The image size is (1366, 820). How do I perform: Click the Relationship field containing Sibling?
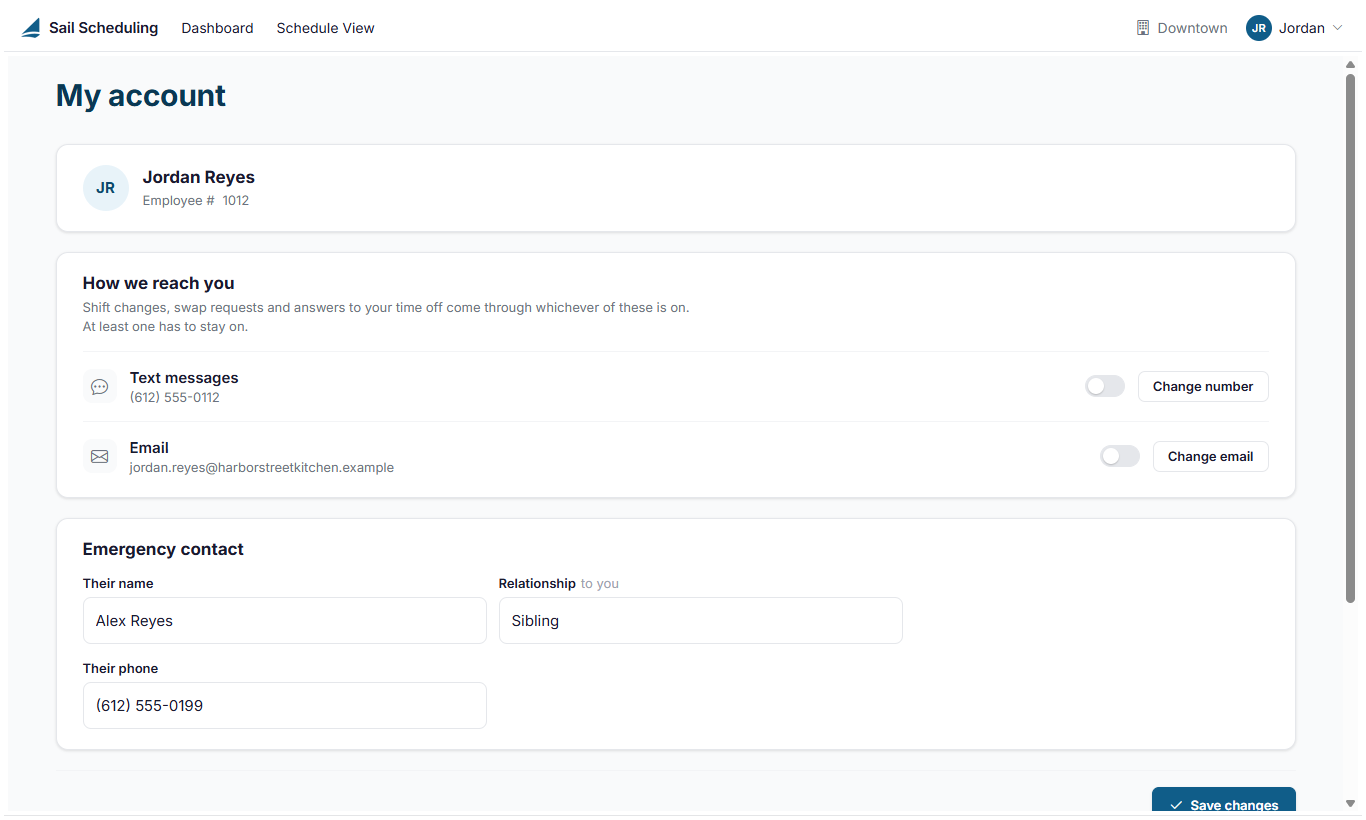[x=701, y=621]
